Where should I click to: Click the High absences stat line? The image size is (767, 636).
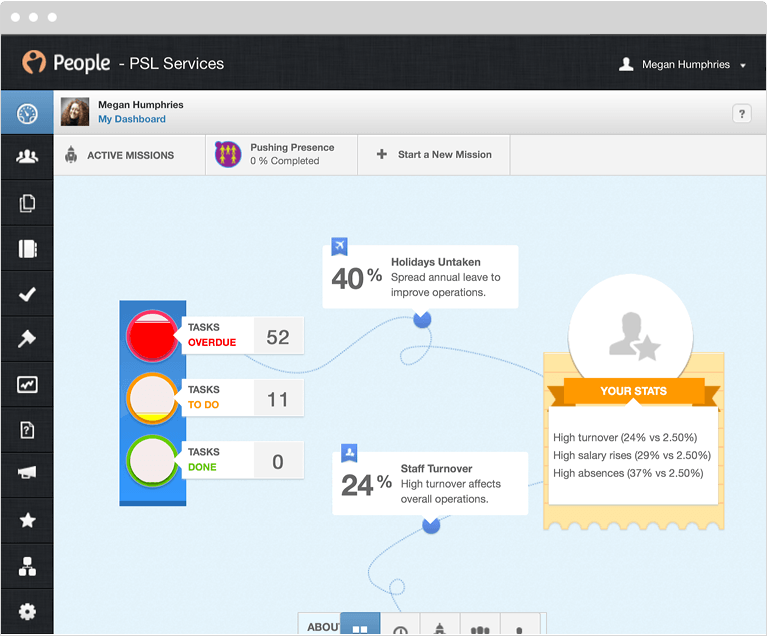629,474
